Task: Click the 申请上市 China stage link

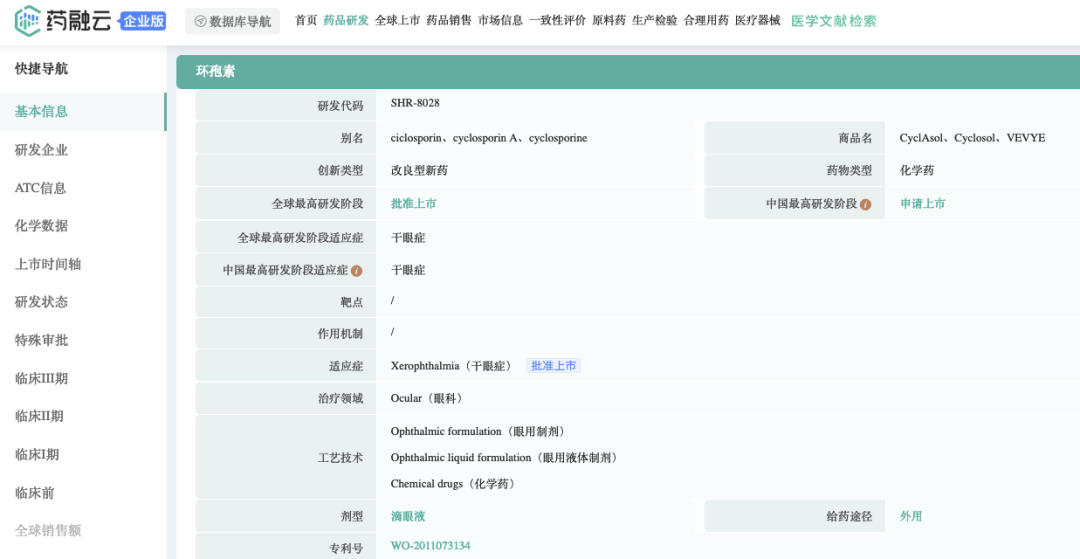Action: tap(922, 203)
